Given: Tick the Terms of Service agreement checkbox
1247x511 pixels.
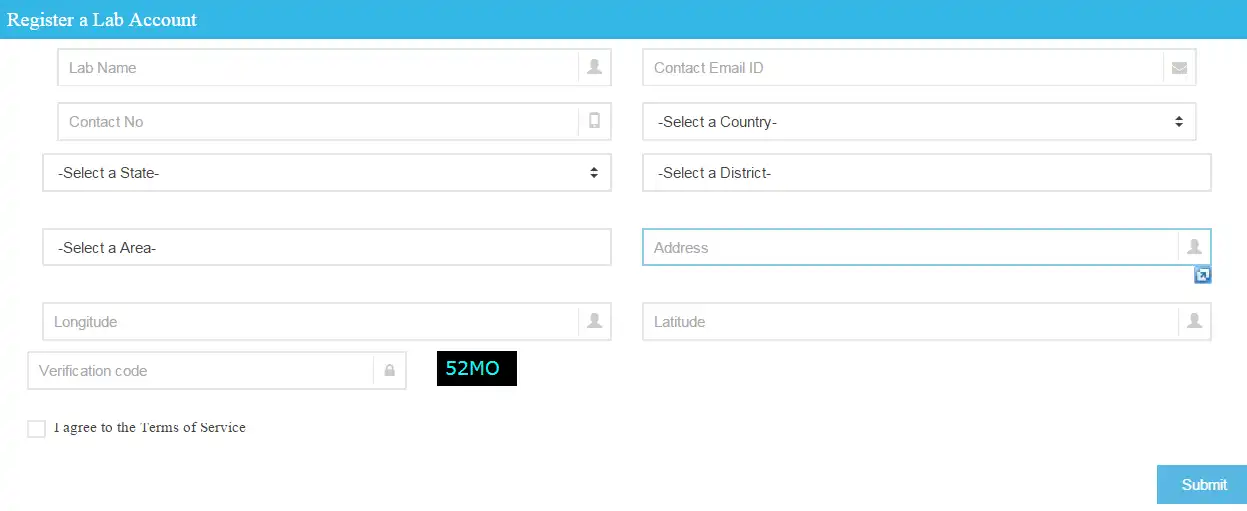Looking at the screenshot, I should (x=37, y=429).
